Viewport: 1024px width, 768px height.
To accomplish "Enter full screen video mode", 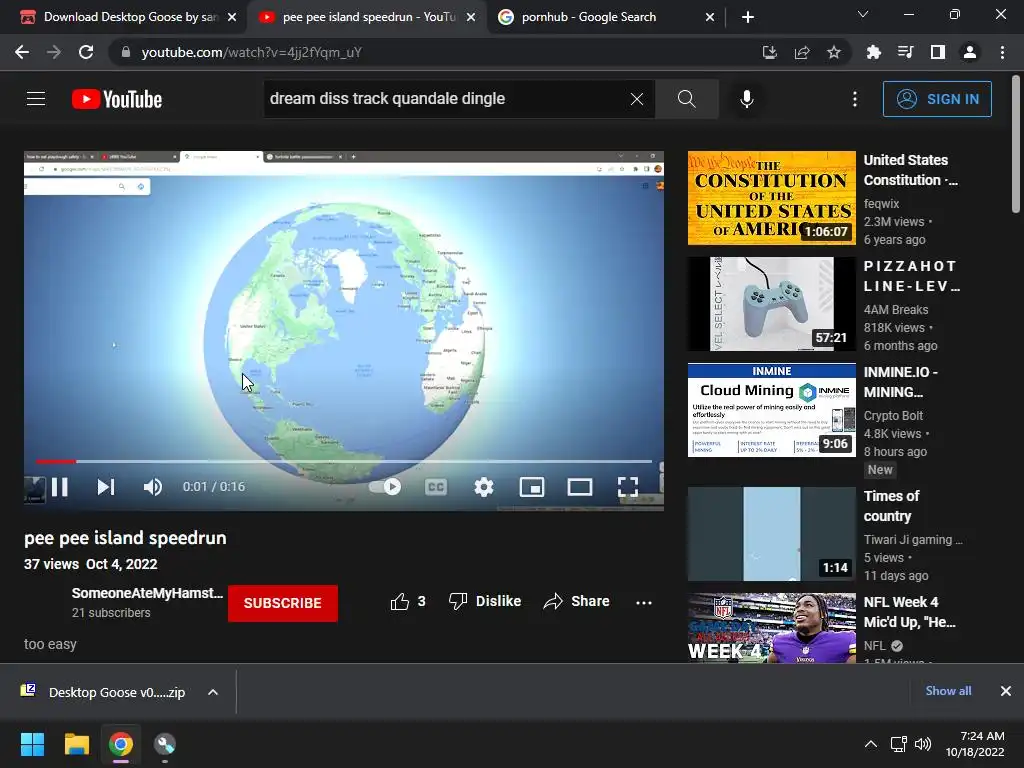I will tap(628, 487).
